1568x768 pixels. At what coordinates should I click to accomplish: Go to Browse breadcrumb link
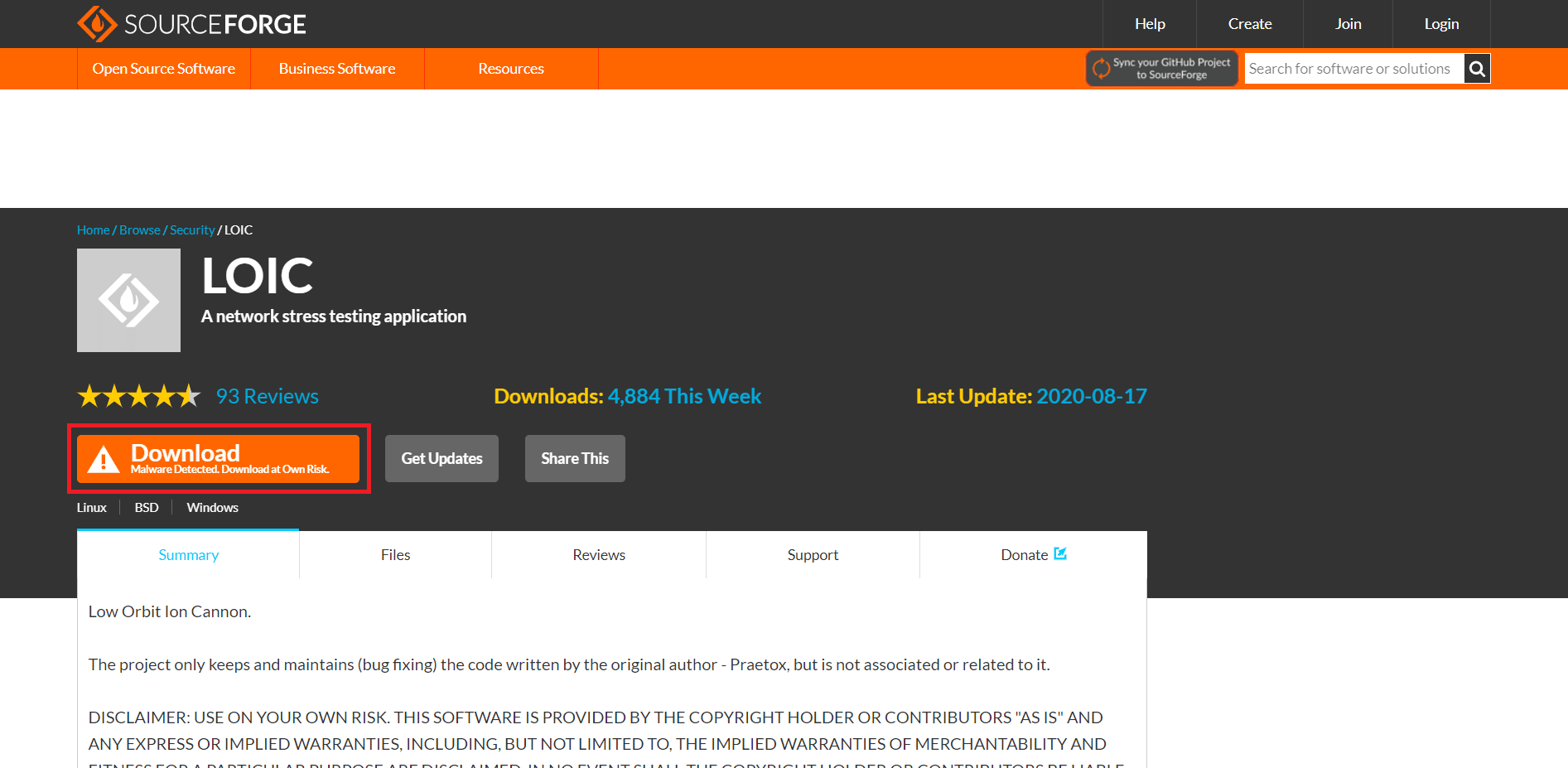pos(140,230)
